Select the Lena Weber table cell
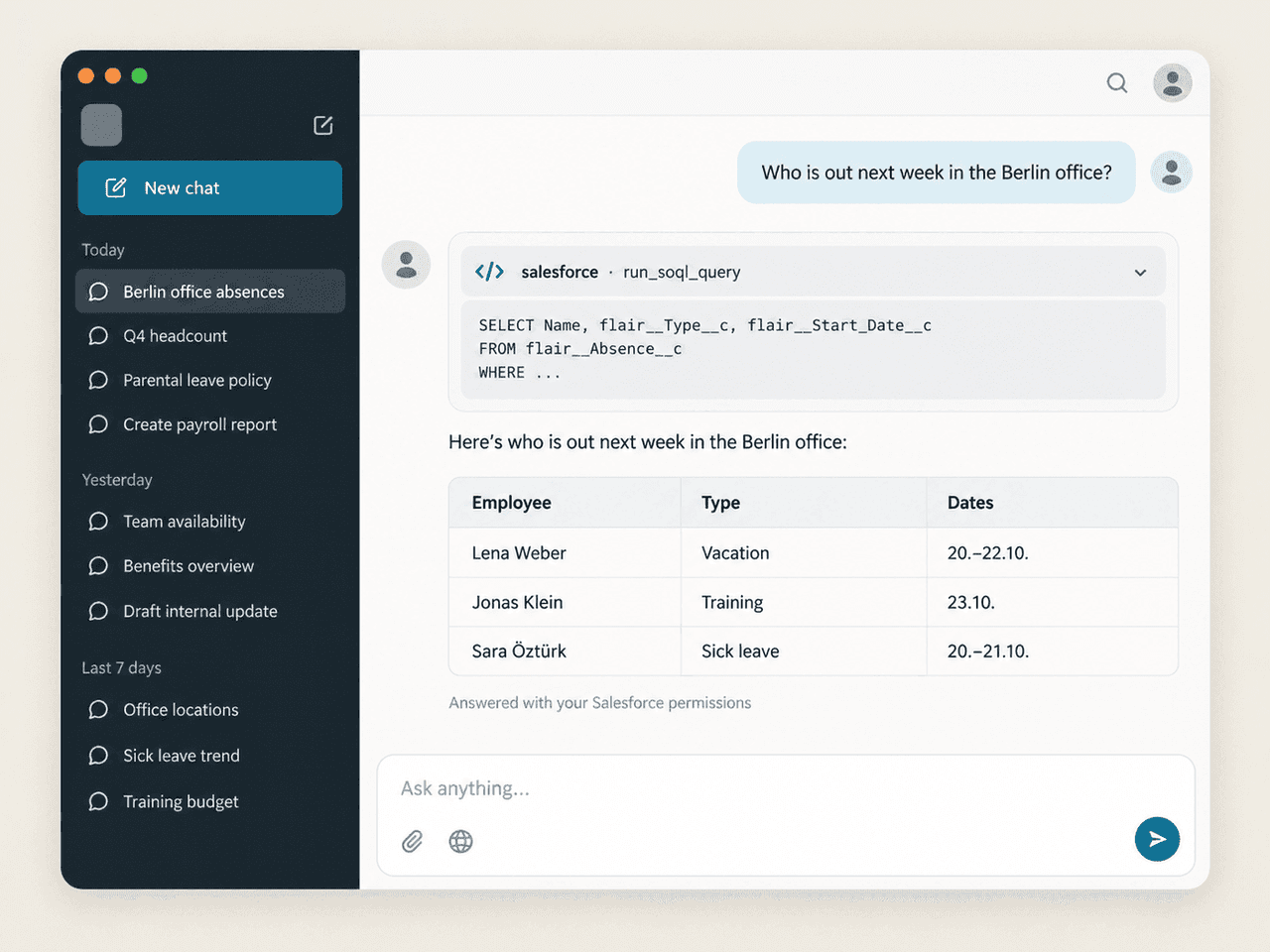The height and width of the screenshot is (952, 1270). [x=566, y=553]
